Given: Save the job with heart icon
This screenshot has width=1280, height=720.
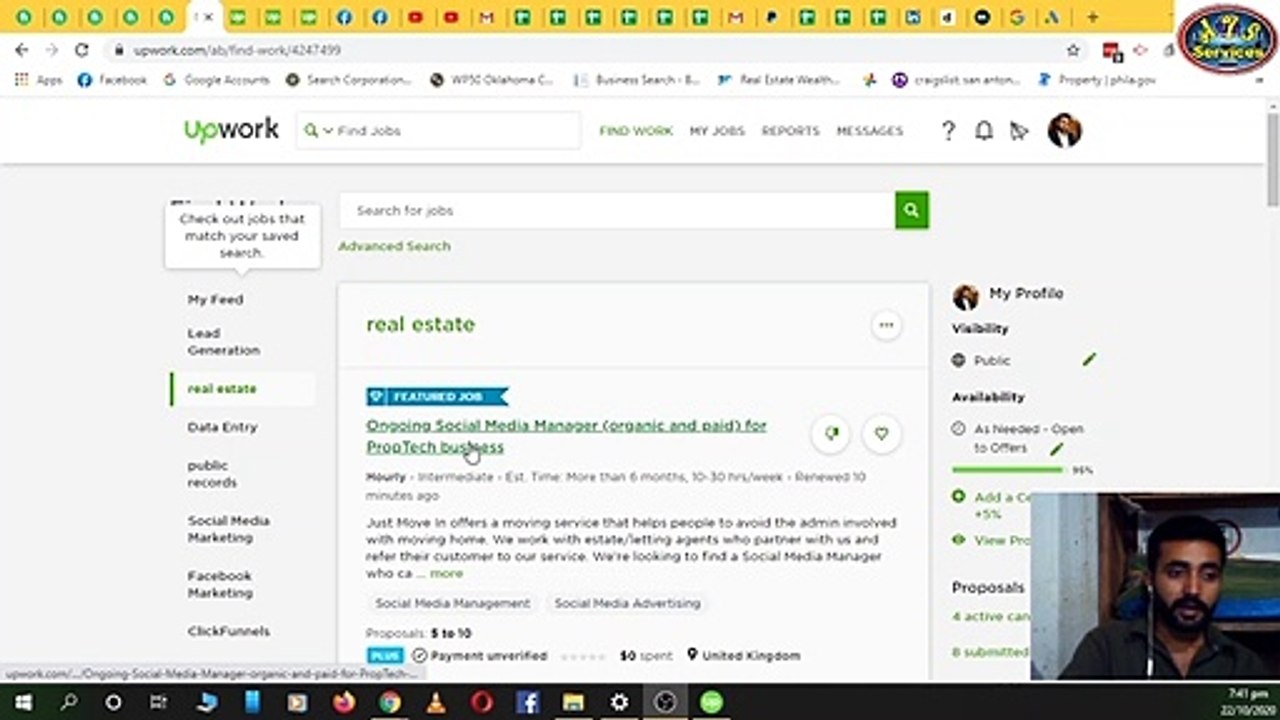Looking at the screenshot, I should [881, 433].
